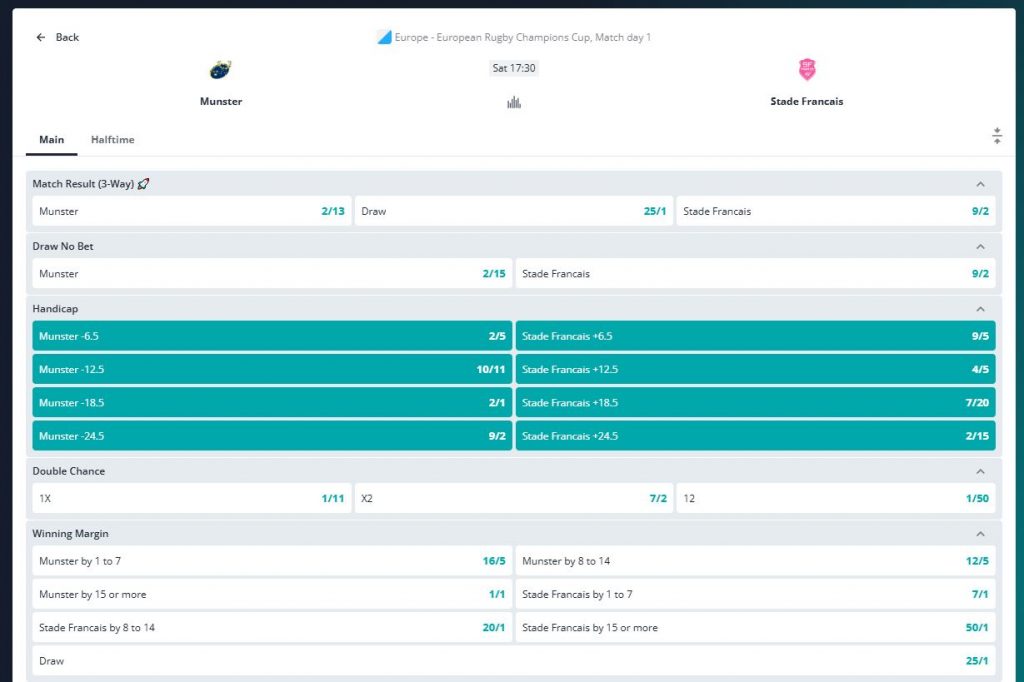
Task: Collapse the Winning Margin section
Action: [x=980, y=534]
